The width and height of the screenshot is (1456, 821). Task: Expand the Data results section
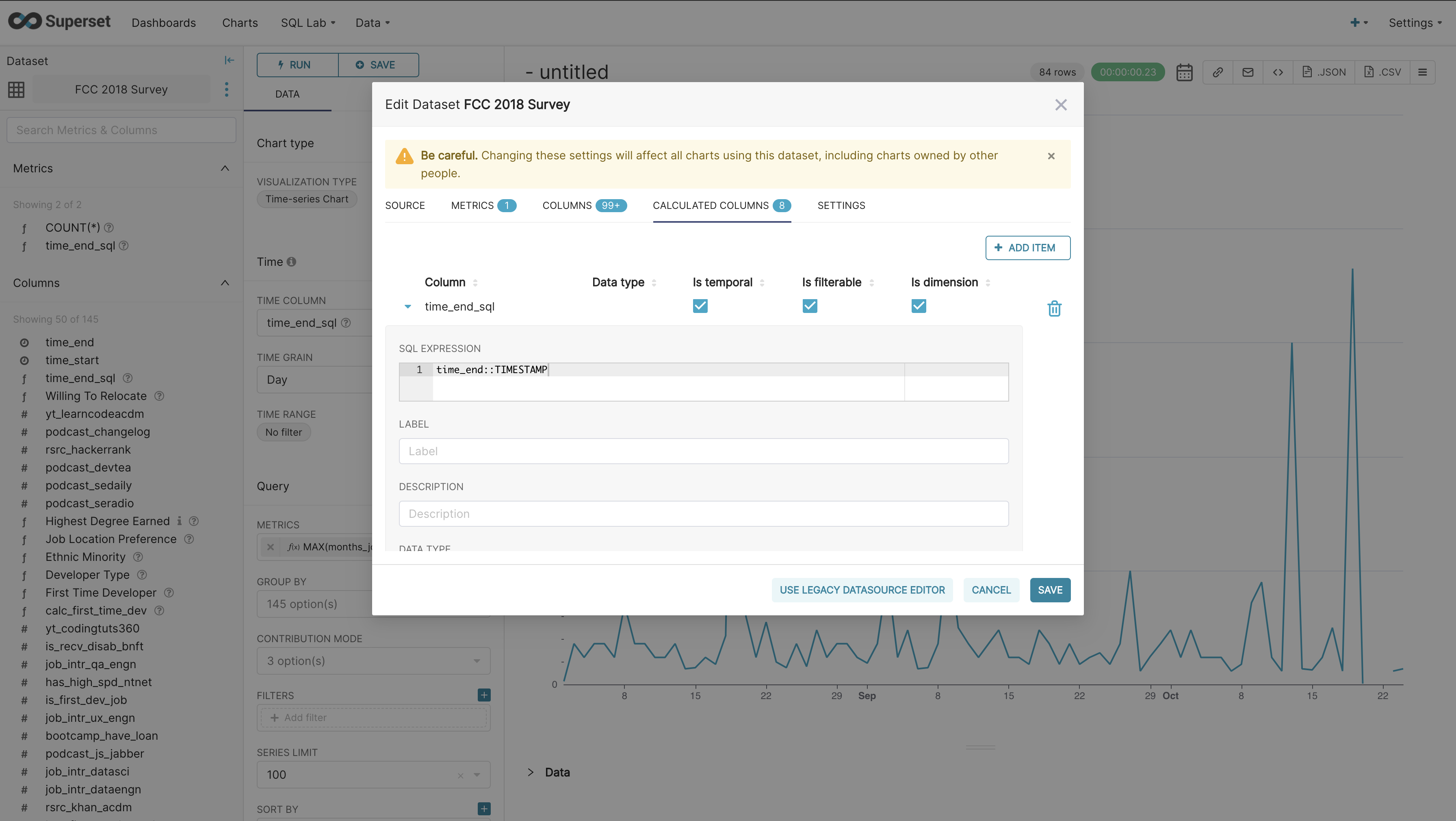(531, 772)
